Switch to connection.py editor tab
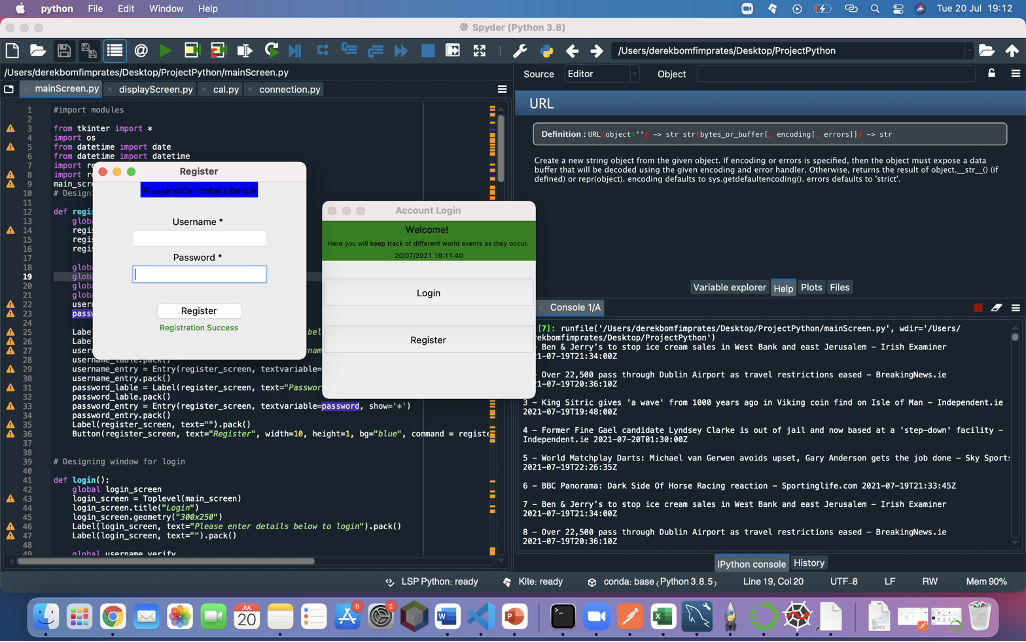The image size is (1026, 642). 289,90
